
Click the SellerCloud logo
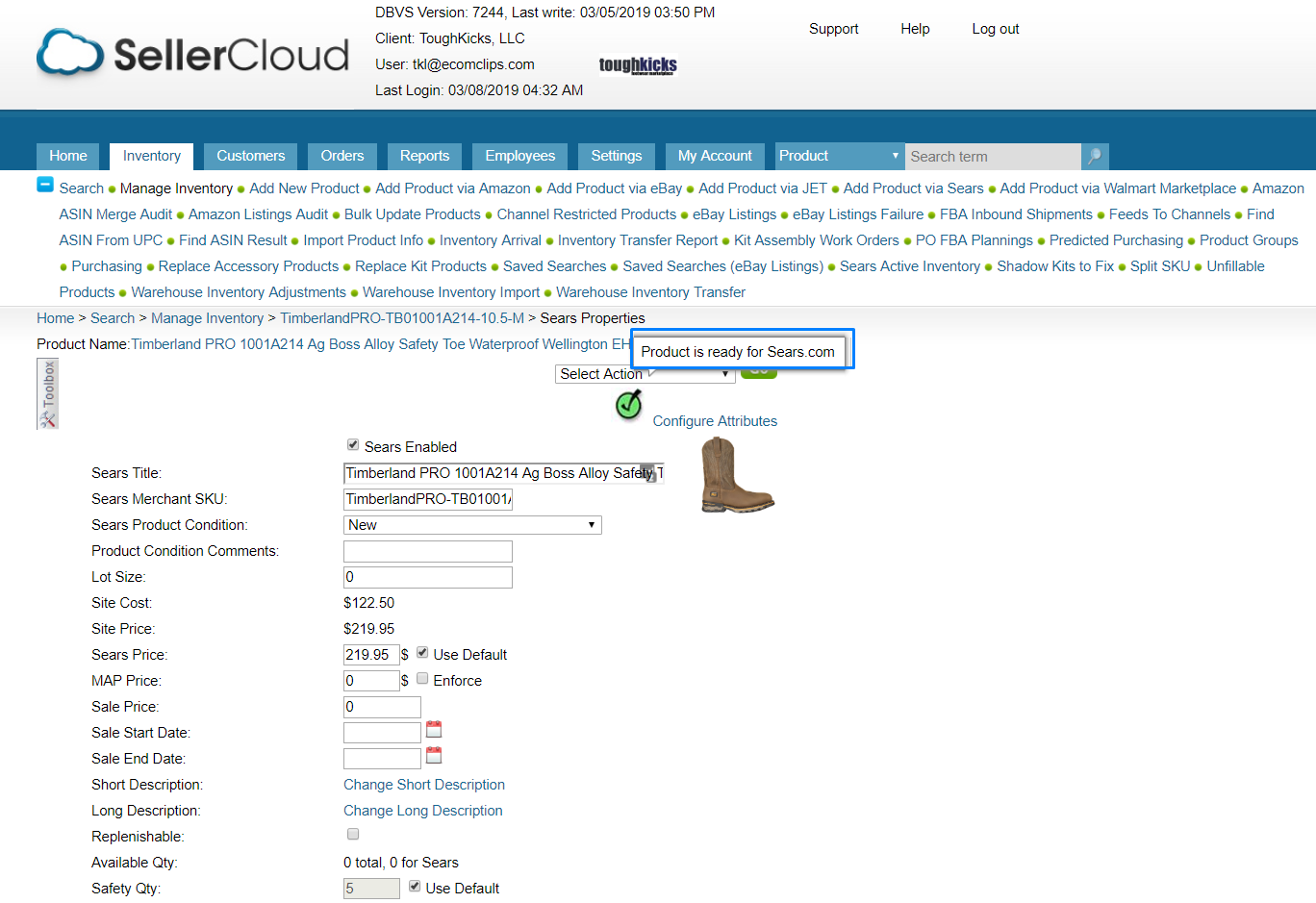[193, 54]
